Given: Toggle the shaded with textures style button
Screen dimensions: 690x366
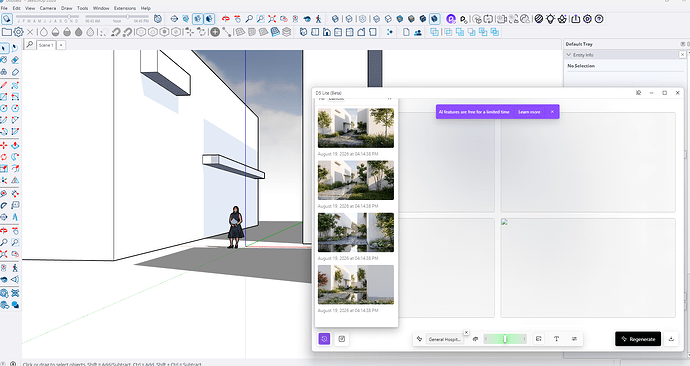Looking at the screenshot, I should [x=411, y=19].
